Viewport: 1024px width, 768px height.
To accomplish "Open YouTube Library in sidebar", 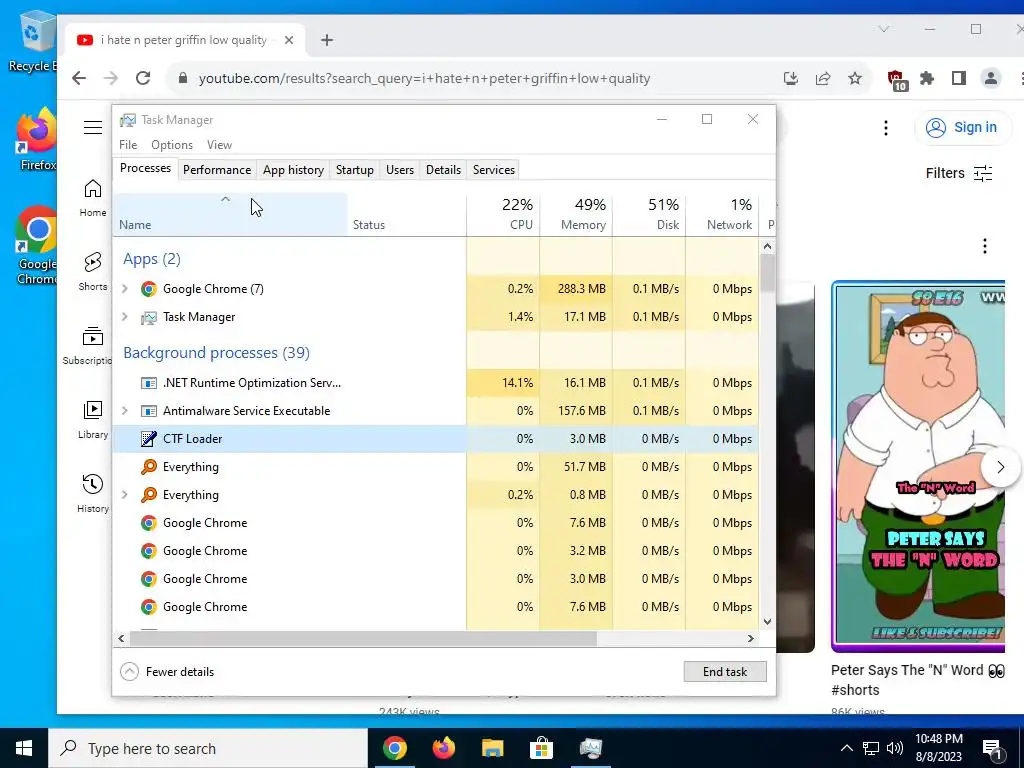I will tap(93, 420).
